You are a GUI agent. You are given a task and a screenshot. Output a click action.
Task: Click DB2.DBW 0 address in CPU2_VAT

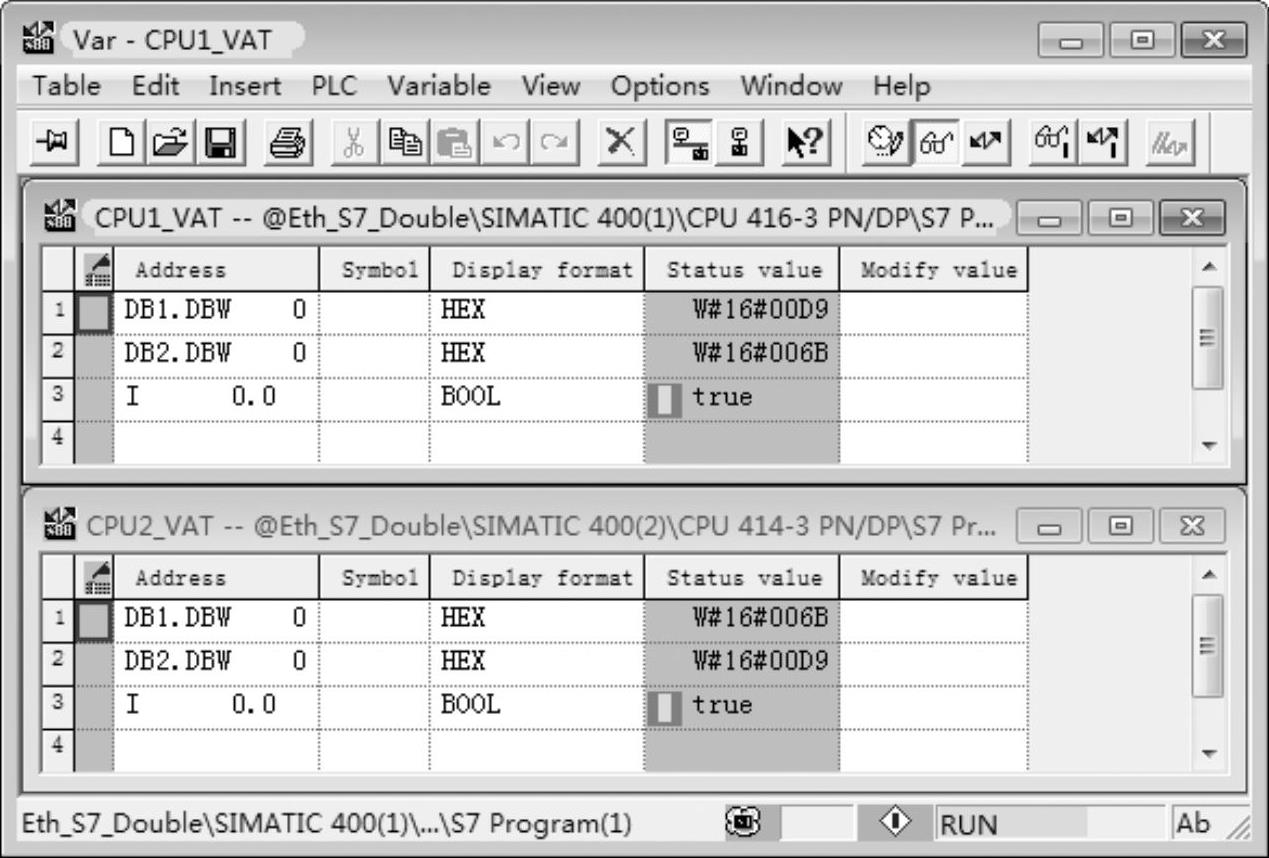click(x=216, y=662)
